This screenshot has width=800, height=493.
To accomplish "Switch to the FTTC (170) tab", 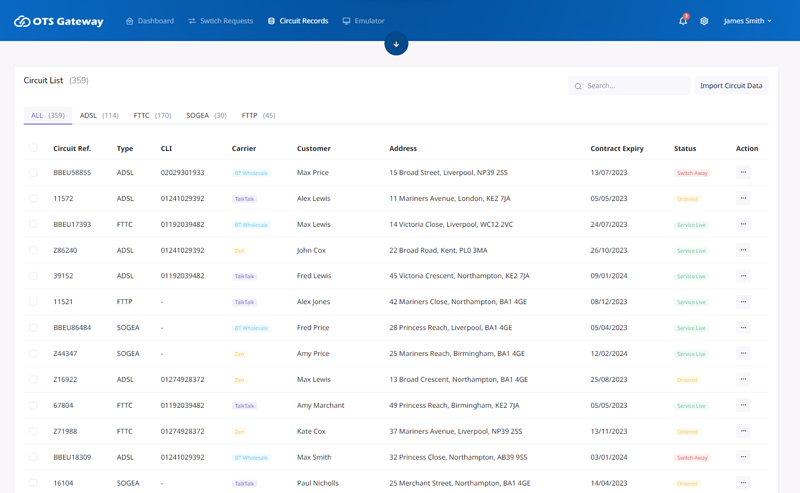I will (152, 115).
